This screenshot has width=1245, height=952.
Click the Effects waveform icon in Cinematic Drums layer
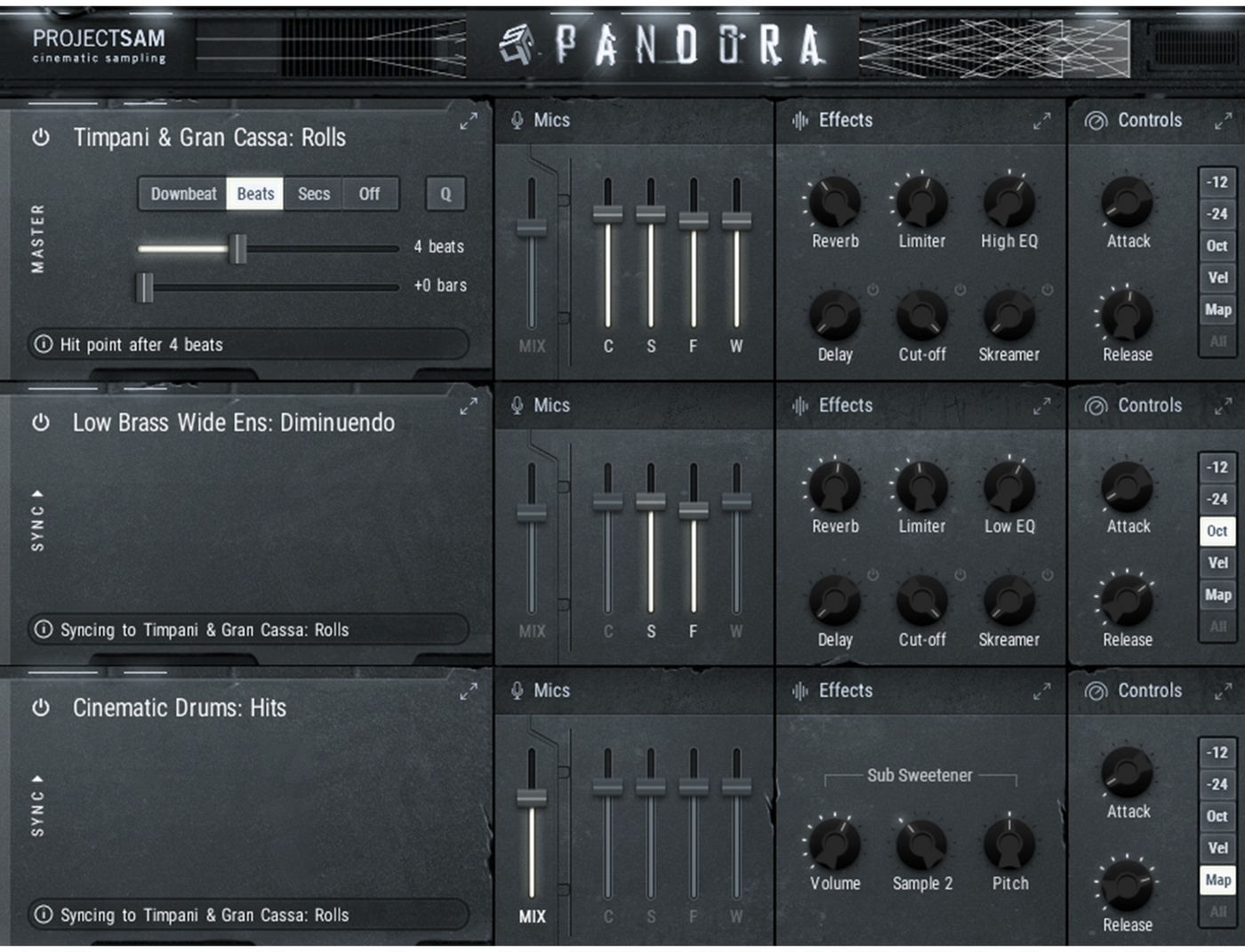tap(800, 691)
